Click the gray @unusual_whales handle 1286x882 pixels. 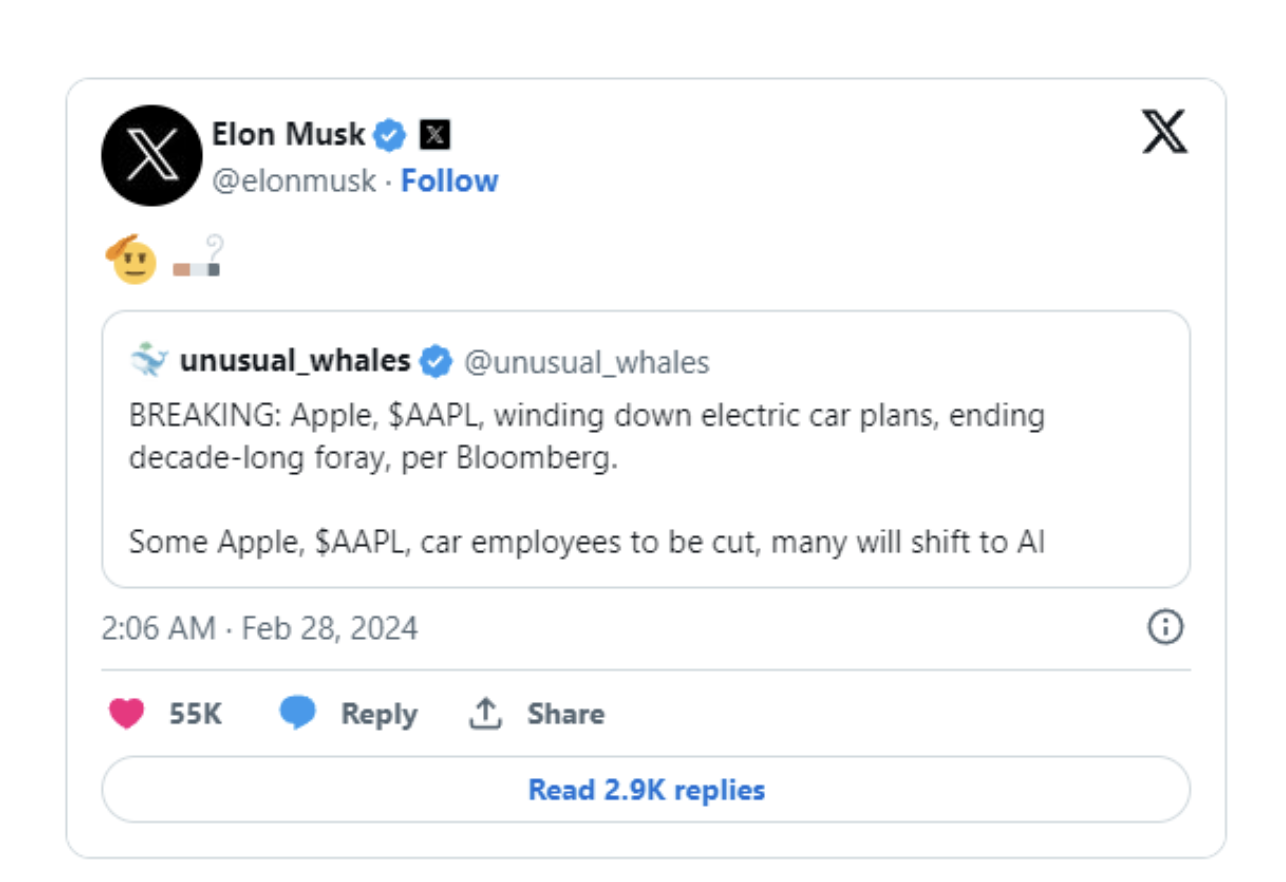pyautogui.click(x=586, y=362)
